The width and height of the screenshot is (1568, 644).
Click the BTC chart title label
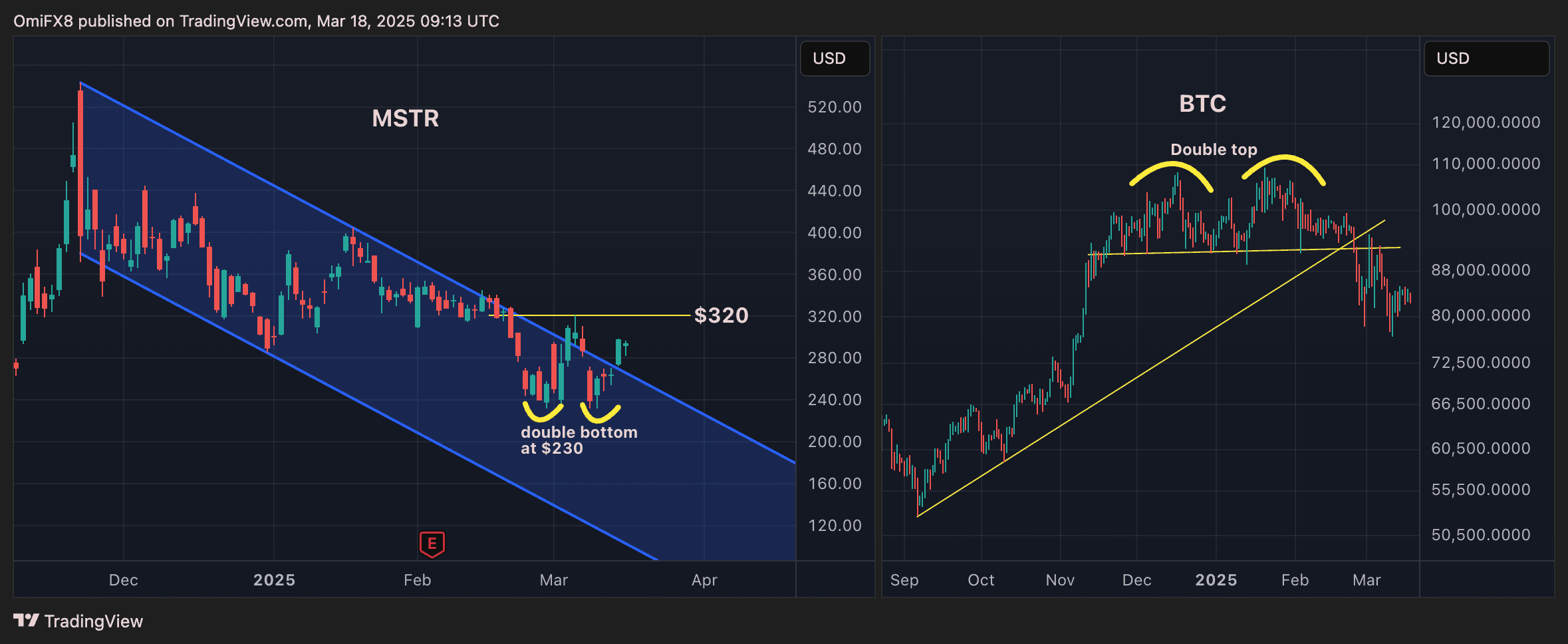1202,104
